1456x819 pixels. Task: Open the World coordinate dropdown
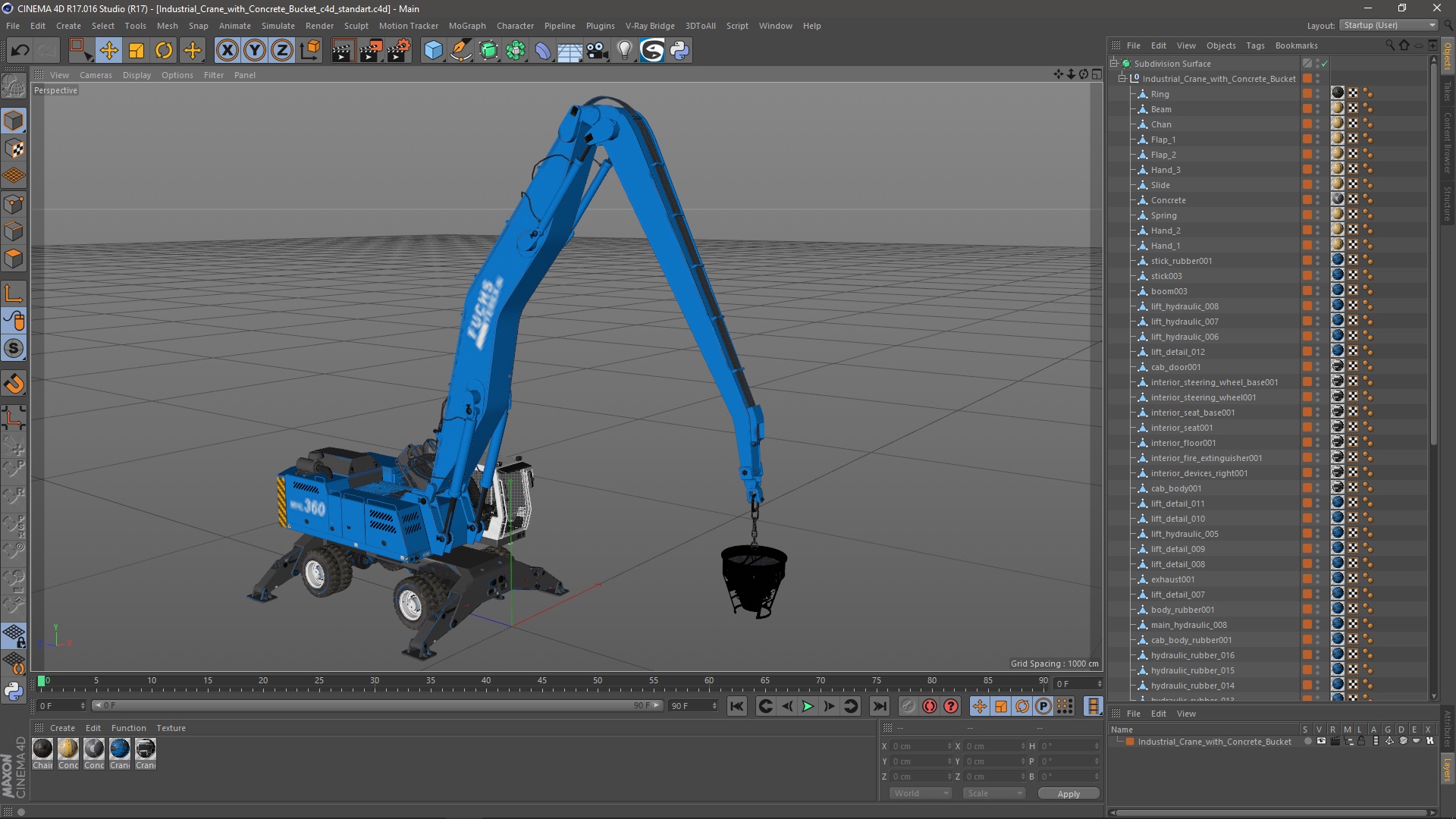[x=921, y=793]
